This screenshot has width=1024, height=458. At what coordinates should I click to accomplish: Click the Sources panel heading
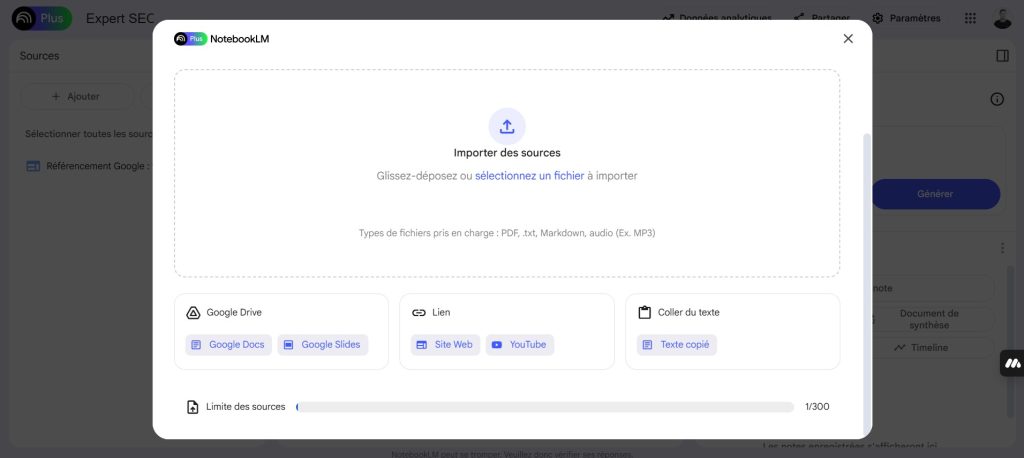click(39, 56)
